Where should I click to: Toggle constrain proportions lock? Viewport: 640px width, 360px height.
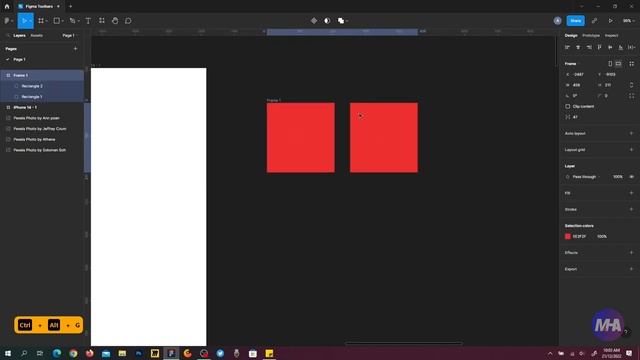(x=631, y=85)
